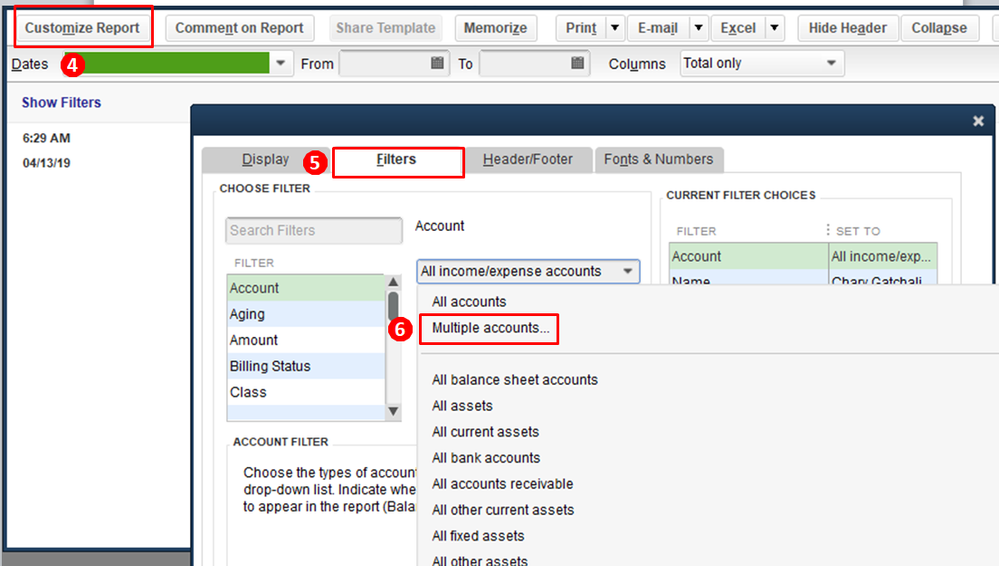Click Hide Header button
999x566 pixels.
[848, 28]
